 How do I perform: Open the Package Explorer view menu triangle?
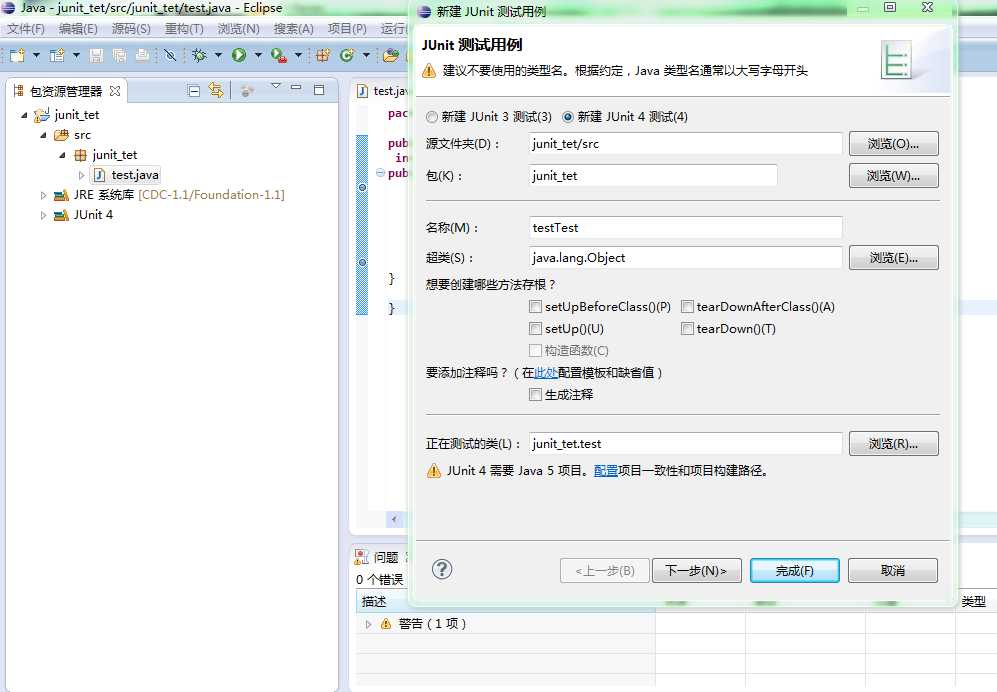[275, 85]
